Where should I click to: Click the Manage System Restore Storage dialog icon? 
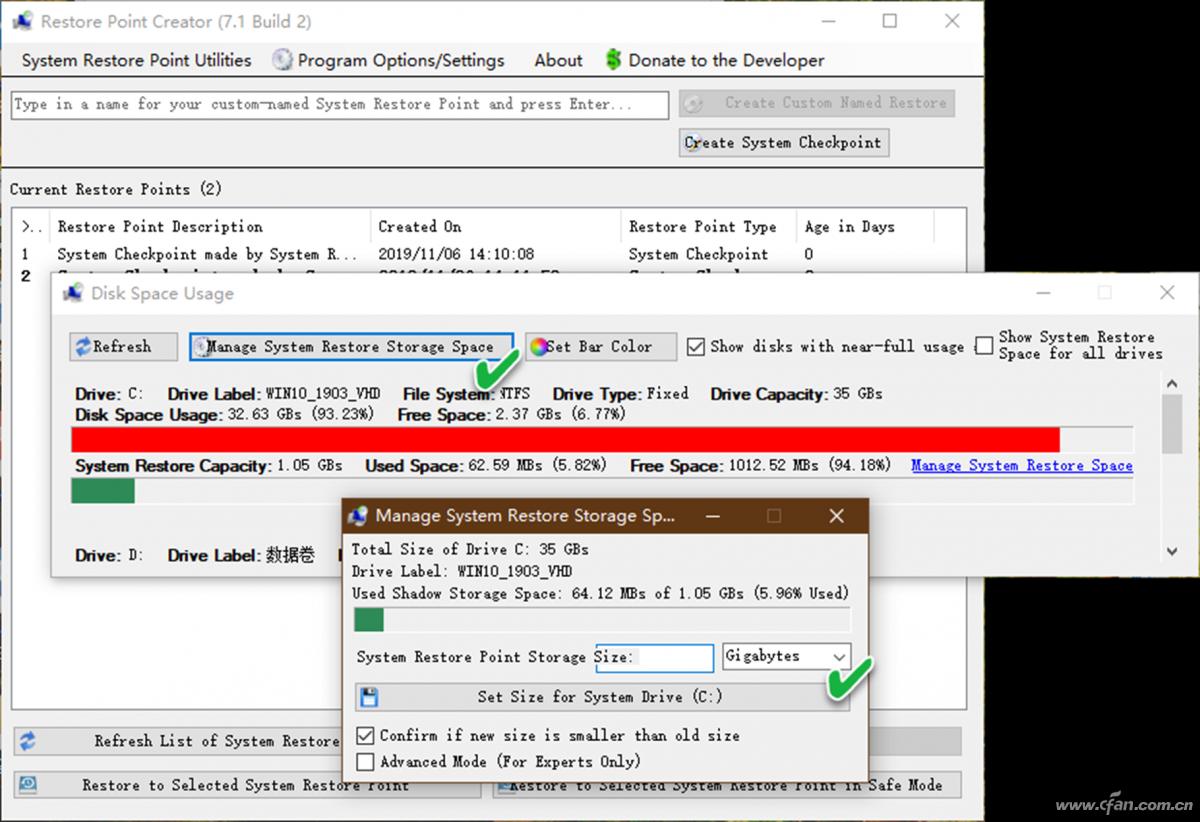click(358, 516)
